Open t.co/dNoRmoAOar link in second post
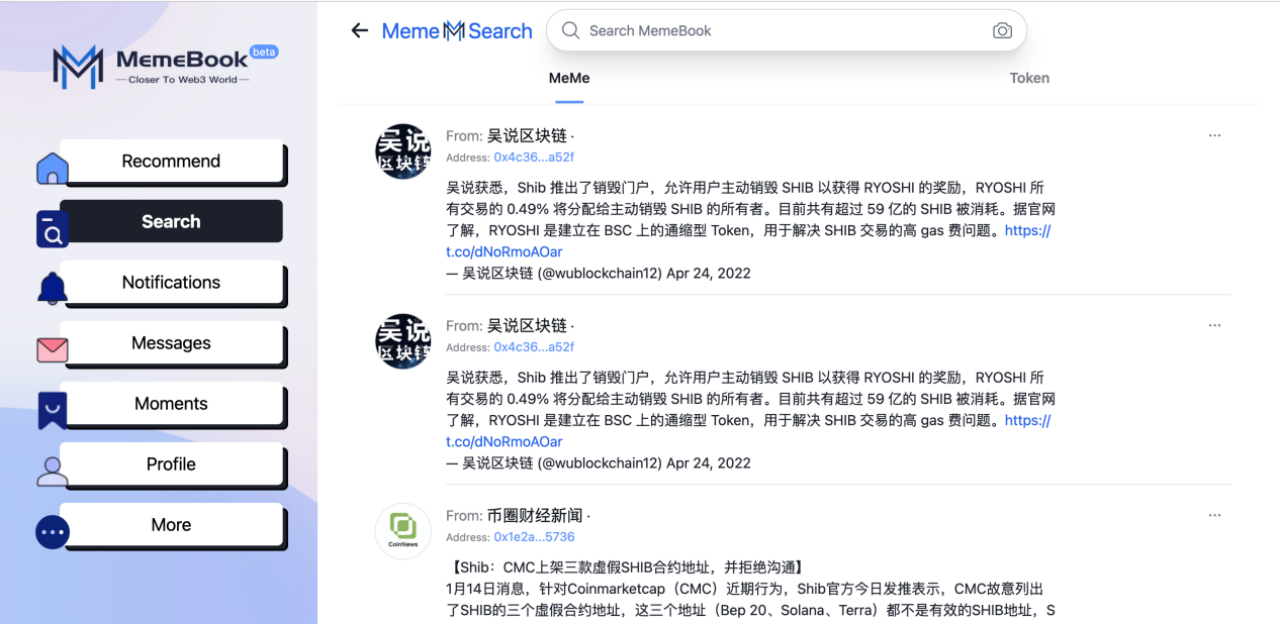 504,441
